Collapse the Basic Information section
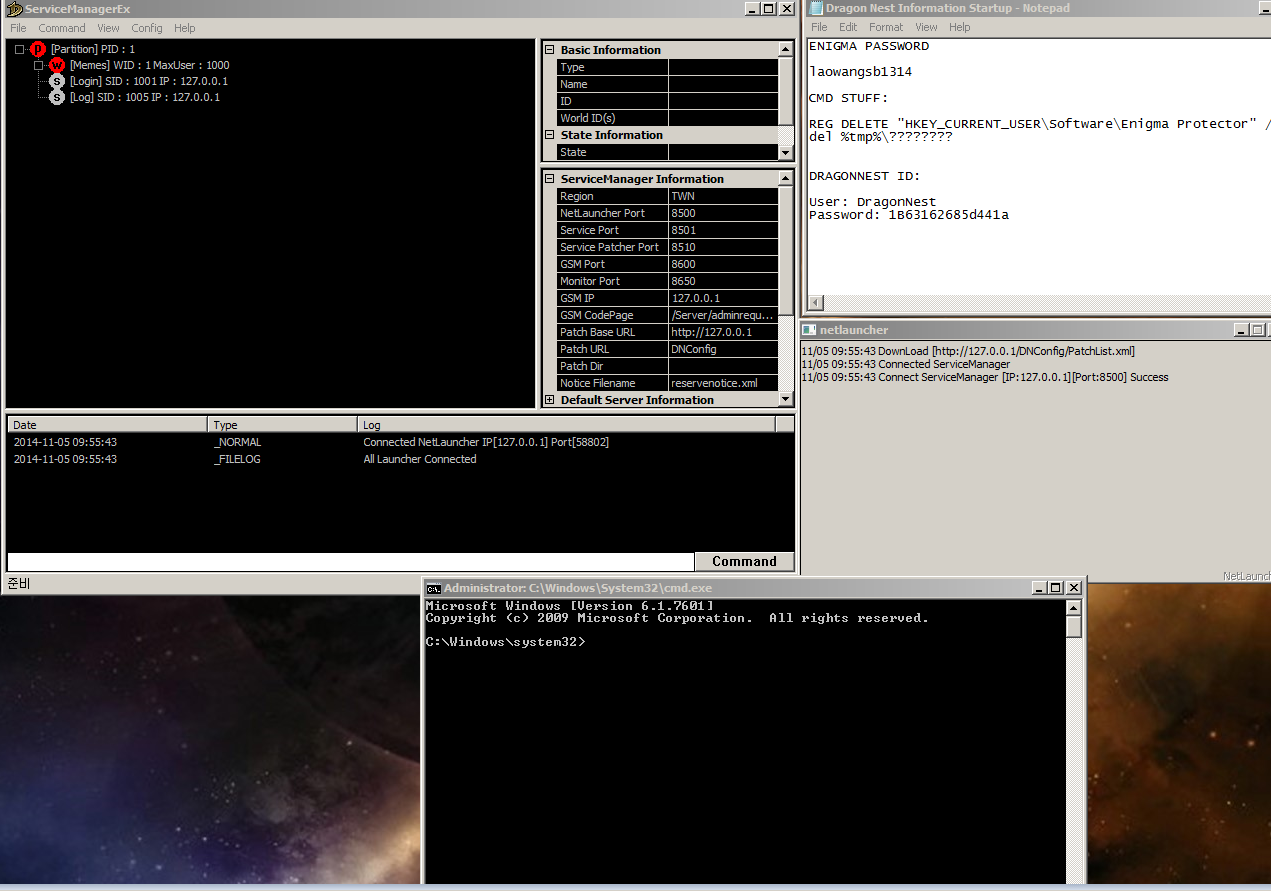Image resolution: width=1271 pixels, height=891 pixels. (x=549, y=50)
